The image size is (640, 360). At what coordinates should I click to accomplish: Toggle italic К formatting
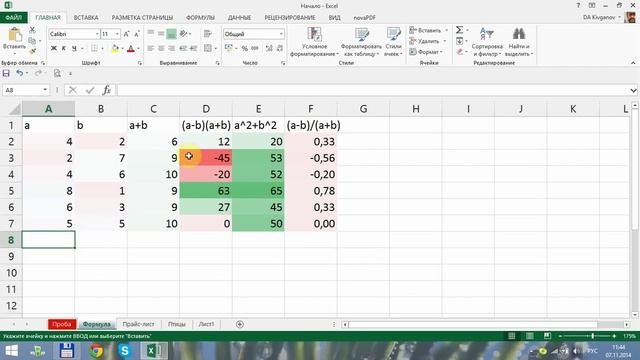pyautogui.click(x=64, y=49)
